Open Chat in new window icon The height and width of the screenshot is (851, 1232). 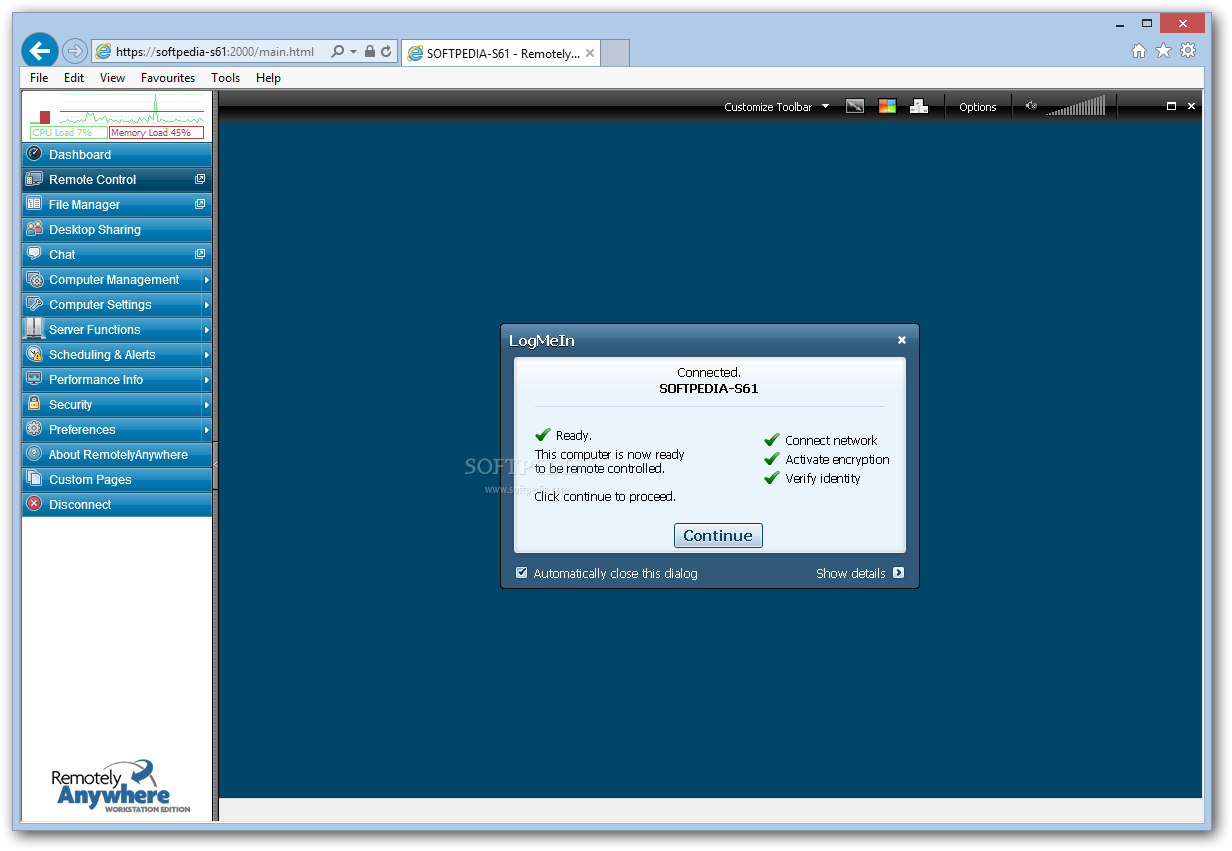(x=200, y=254)
